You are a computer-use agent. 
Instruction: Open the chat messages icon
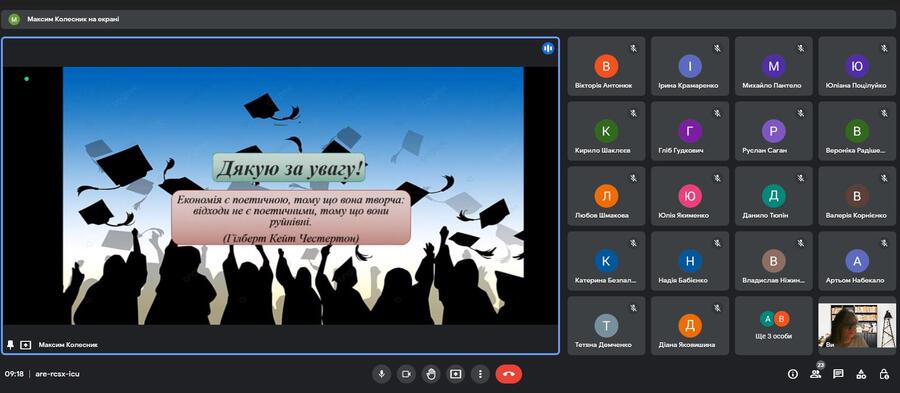point(839,374)
